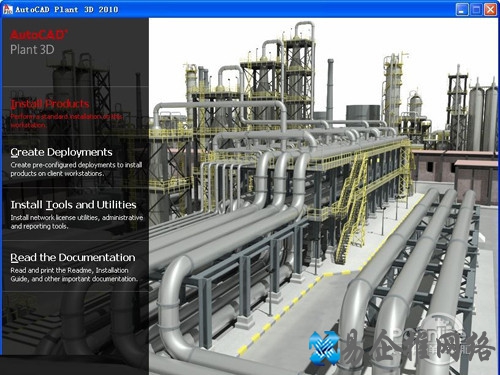The image size is (500, 375).
Task: Open the Create Deployments option
Action: [61, 152]
